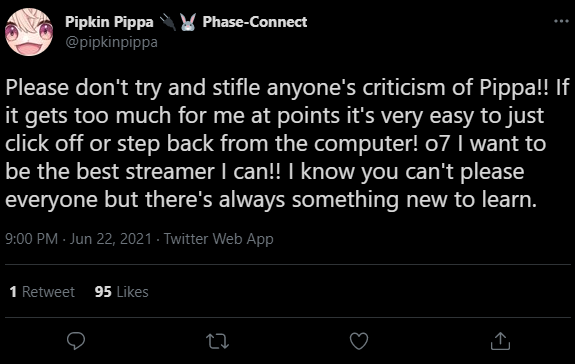Click the Jun 22, 2021 date
Screen dimensions: 575x364
click(111, 239)
